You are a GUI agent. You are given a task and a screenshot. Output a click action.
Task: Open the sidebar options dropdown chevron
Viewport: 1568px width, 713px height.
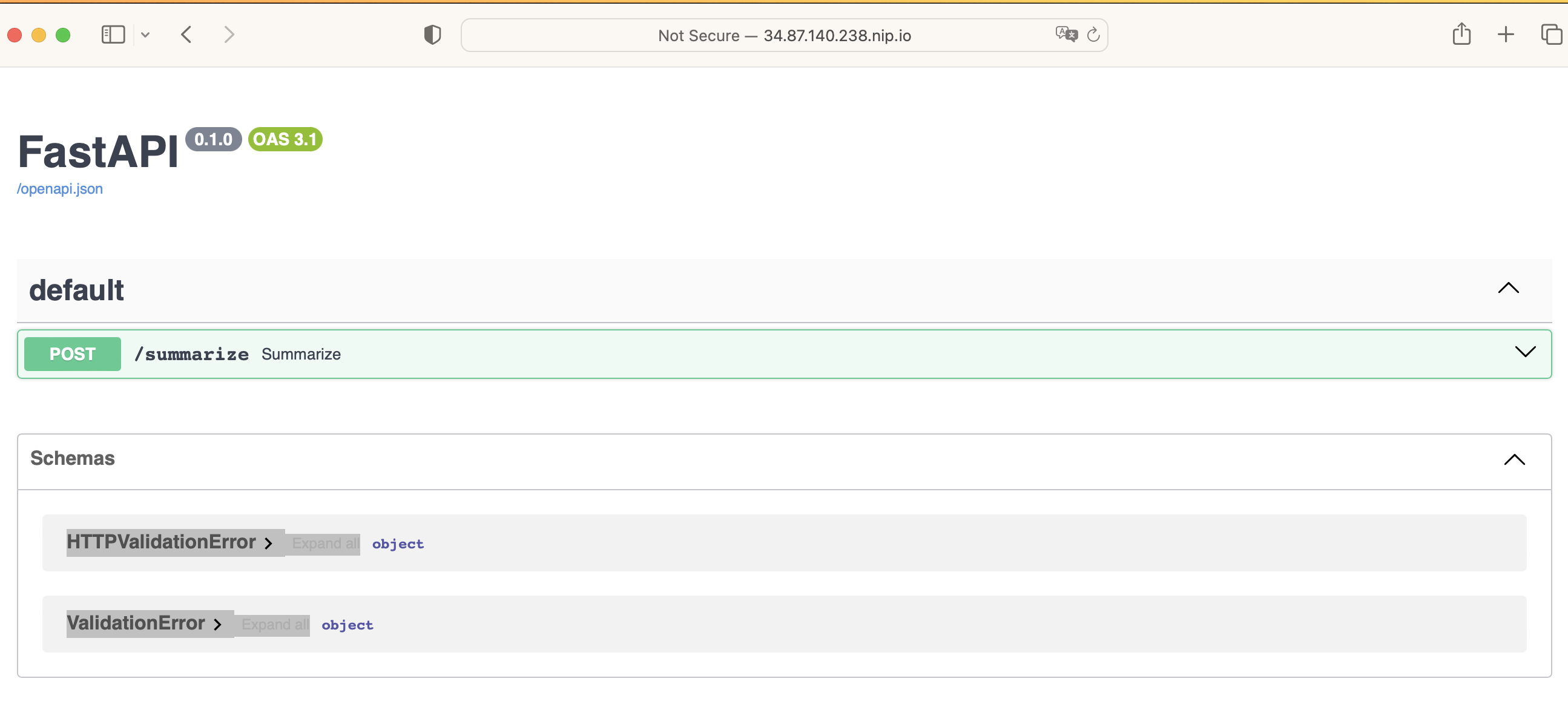(145, 34)
